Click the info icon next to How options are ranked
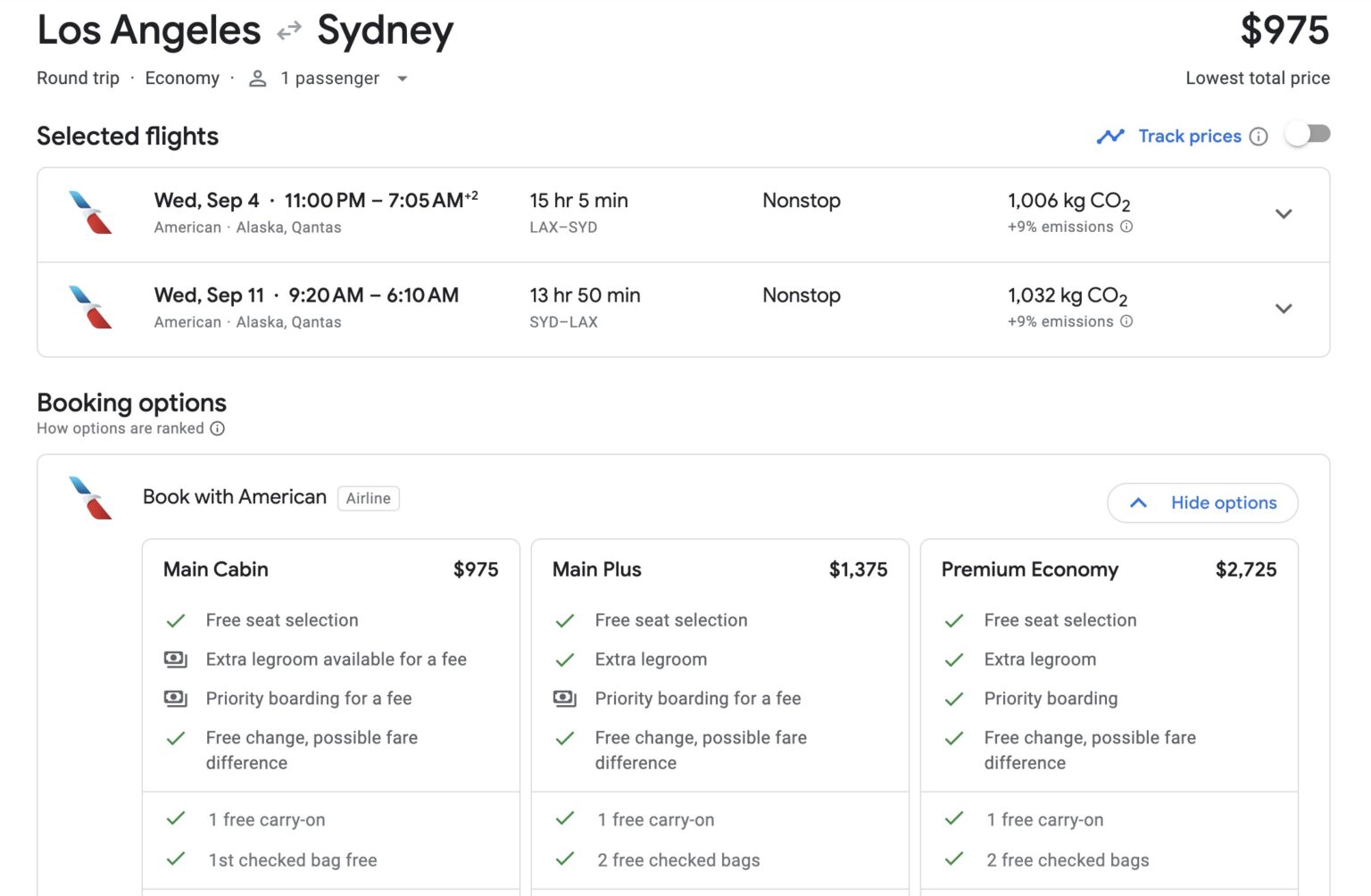This screenshot has height=896, width=1371. [x=217, y=428]
